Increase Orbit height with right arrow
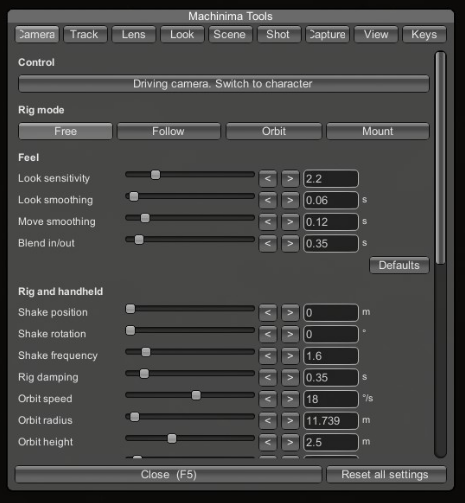465x503 pixels. pyautogui.click(x=290, y=443)
